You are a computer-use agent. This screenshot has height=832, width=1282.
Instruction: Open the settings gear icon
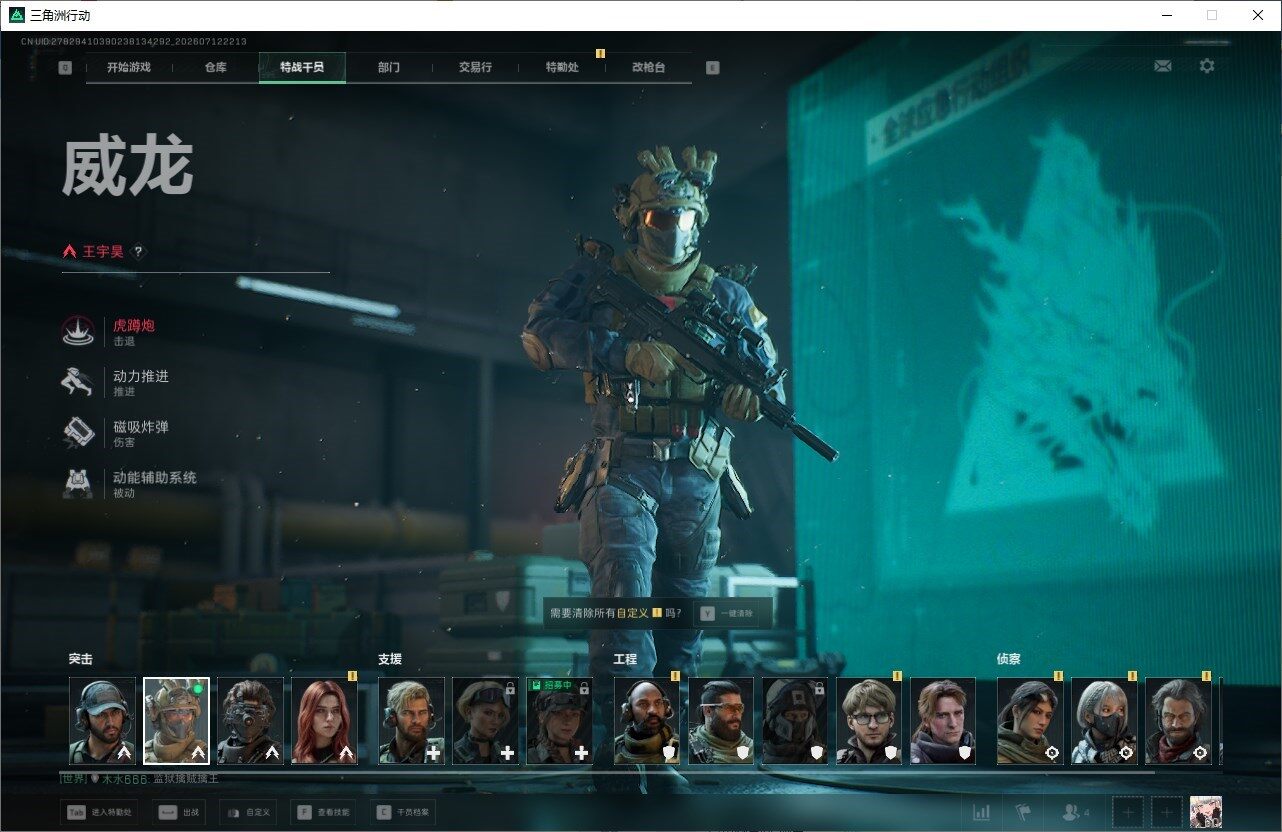point(1207,66)
